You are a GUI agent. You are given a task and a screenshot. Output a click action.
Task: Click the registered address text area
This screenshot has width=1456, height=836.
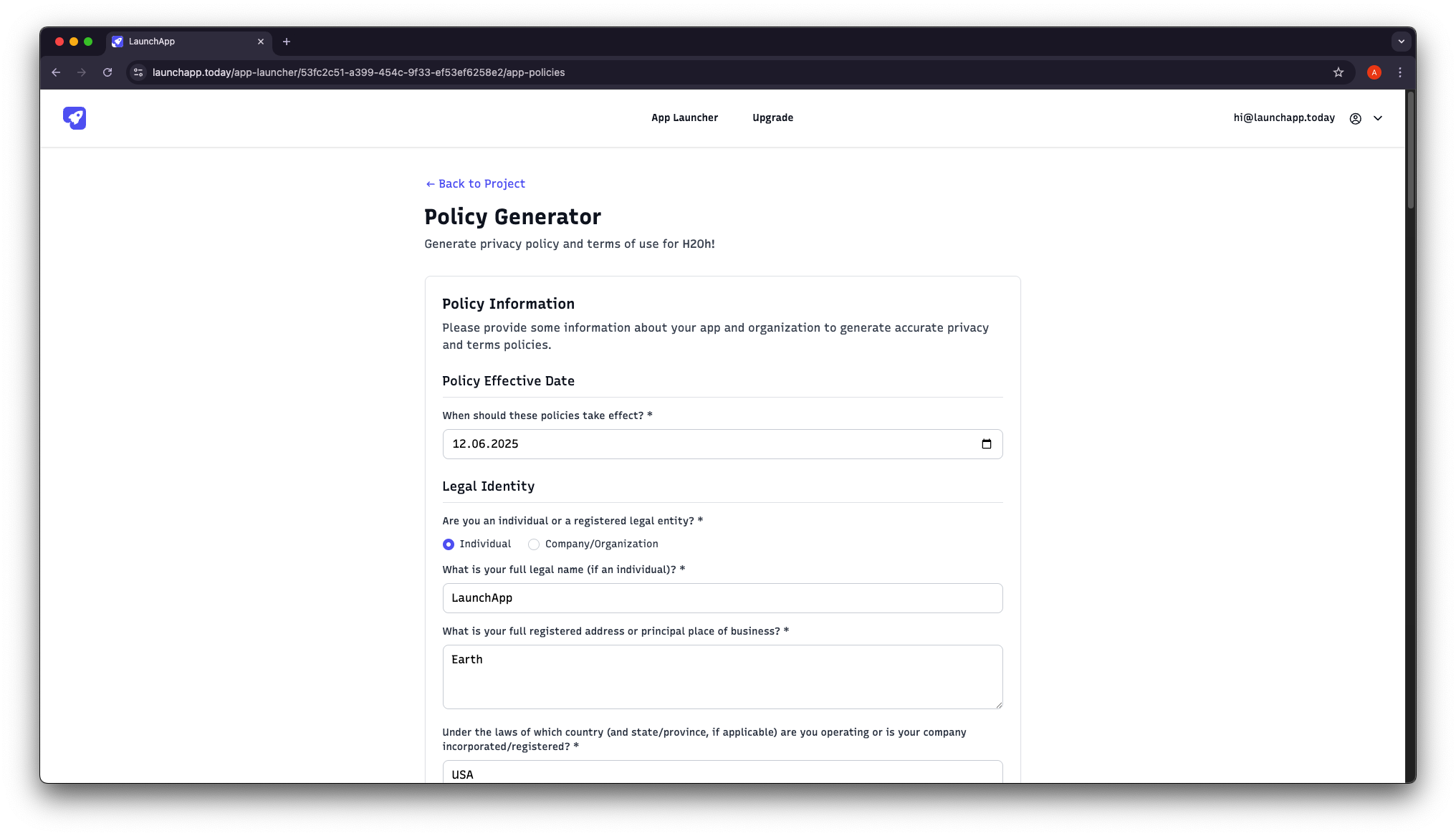[722, 677]
